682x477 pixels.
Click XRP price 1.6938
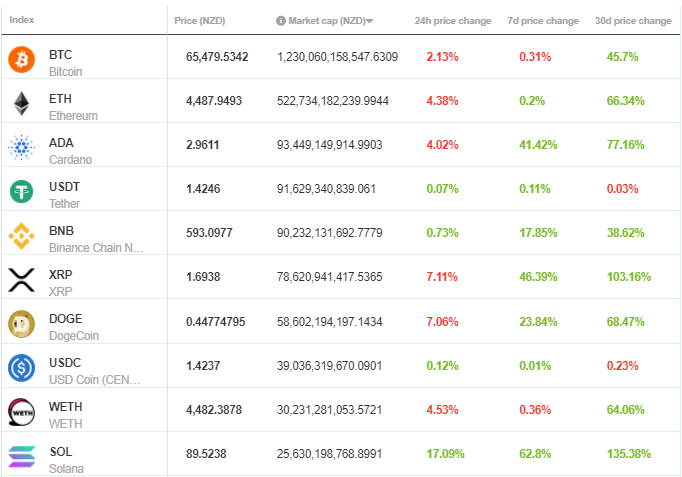tap(203, 277)
